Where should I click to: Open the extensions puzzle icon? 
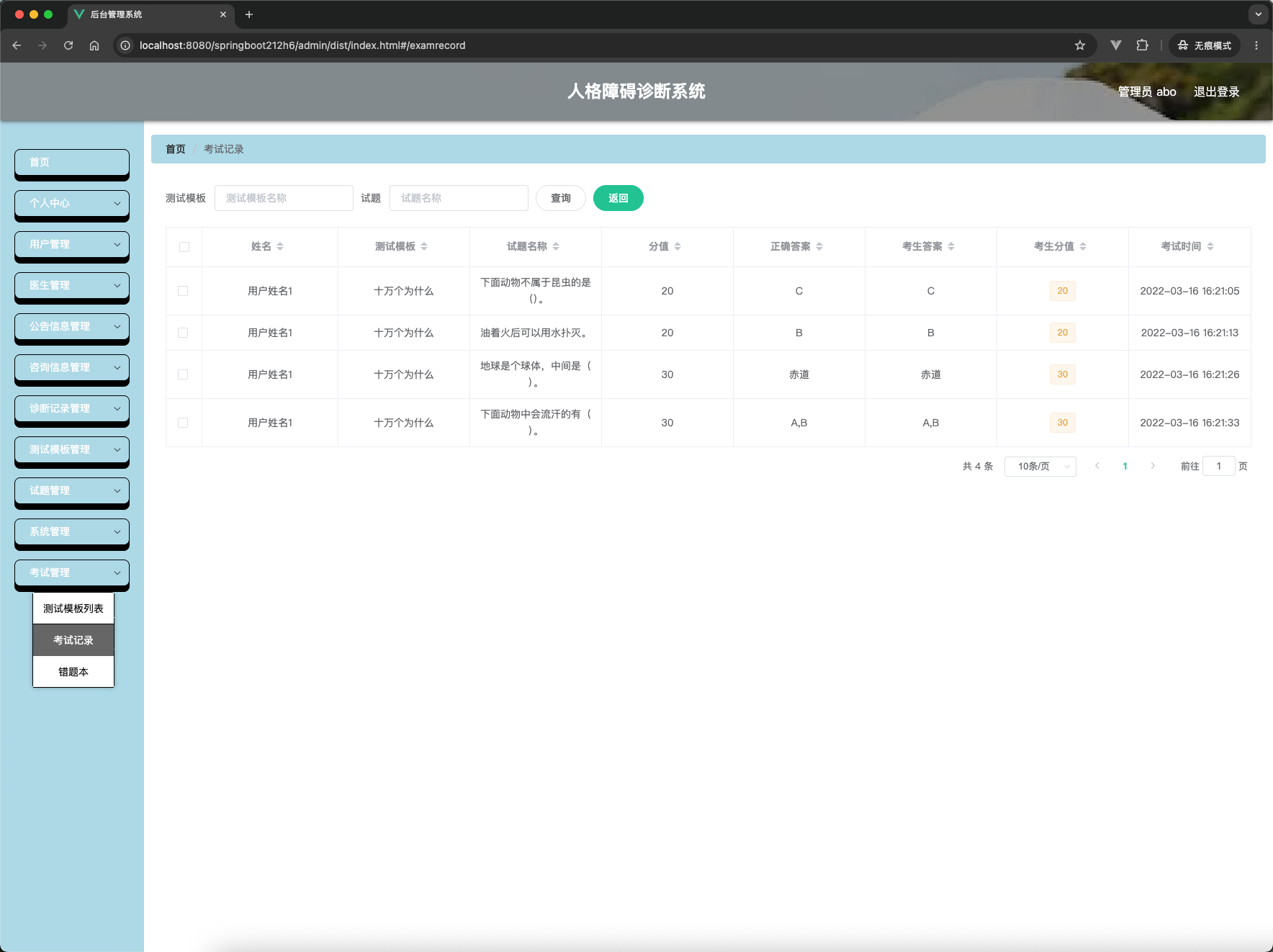(1142, 45)
